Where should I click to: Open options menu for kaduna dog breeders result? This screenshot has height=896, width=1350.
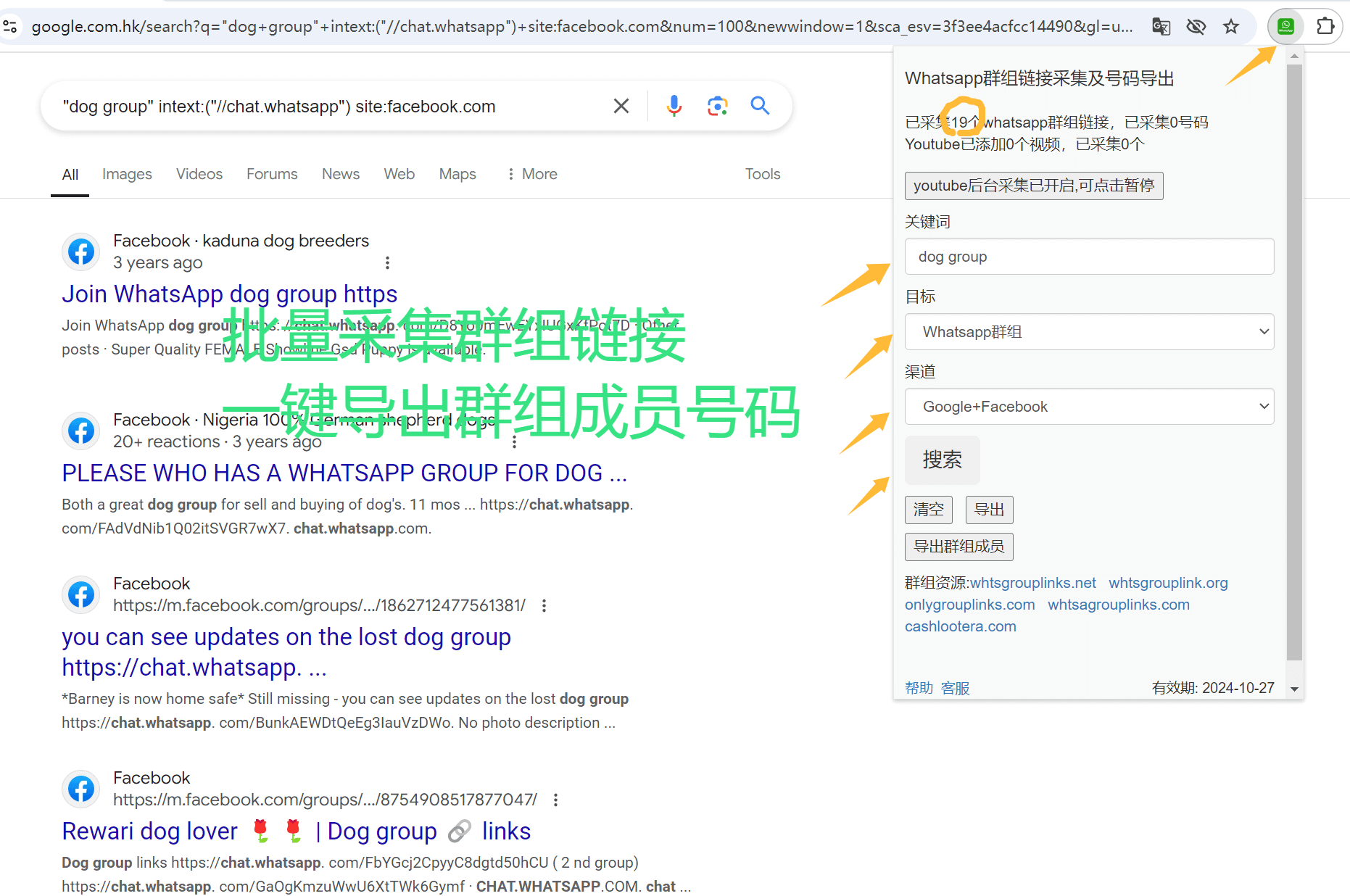(x=387, y=262)
